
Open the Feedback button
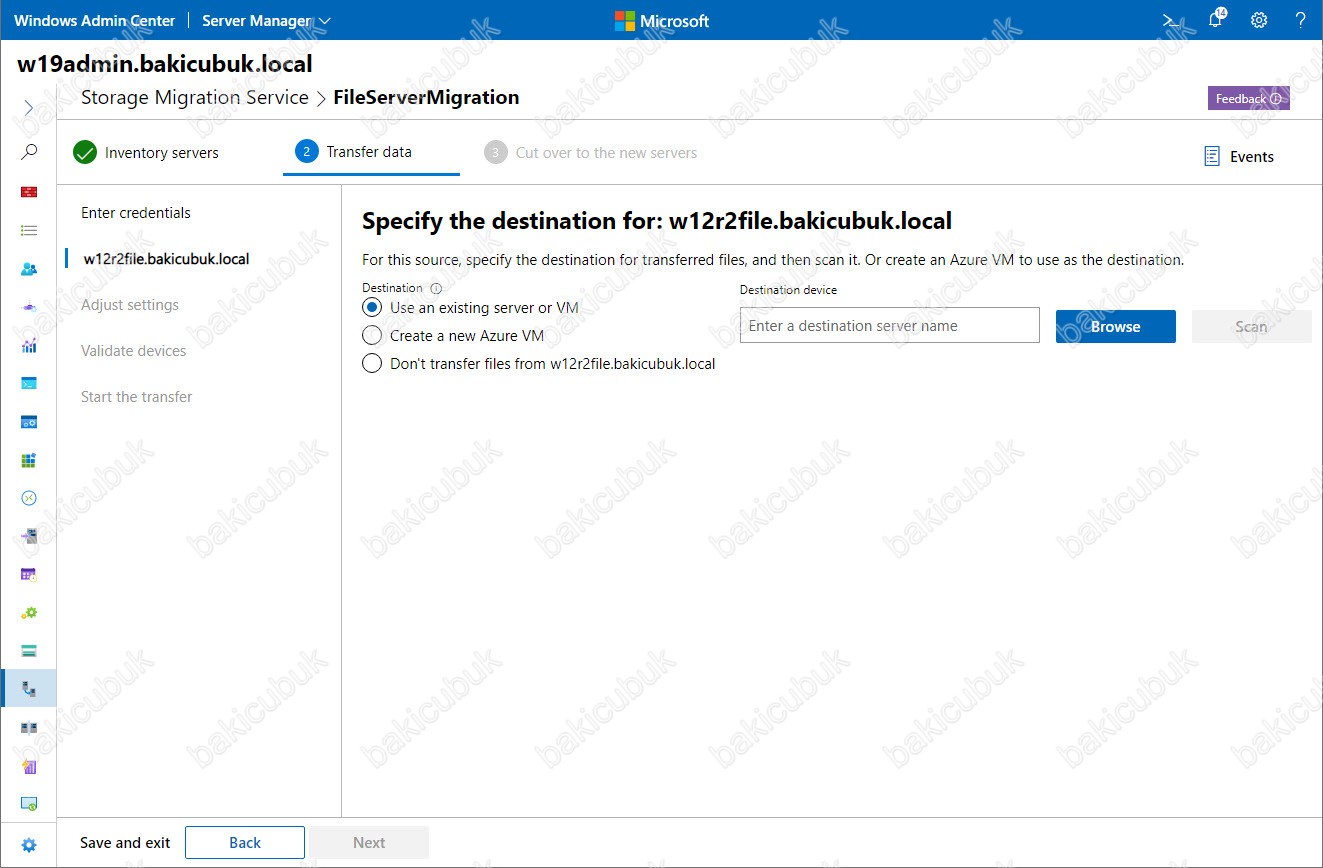point(1248,98)
